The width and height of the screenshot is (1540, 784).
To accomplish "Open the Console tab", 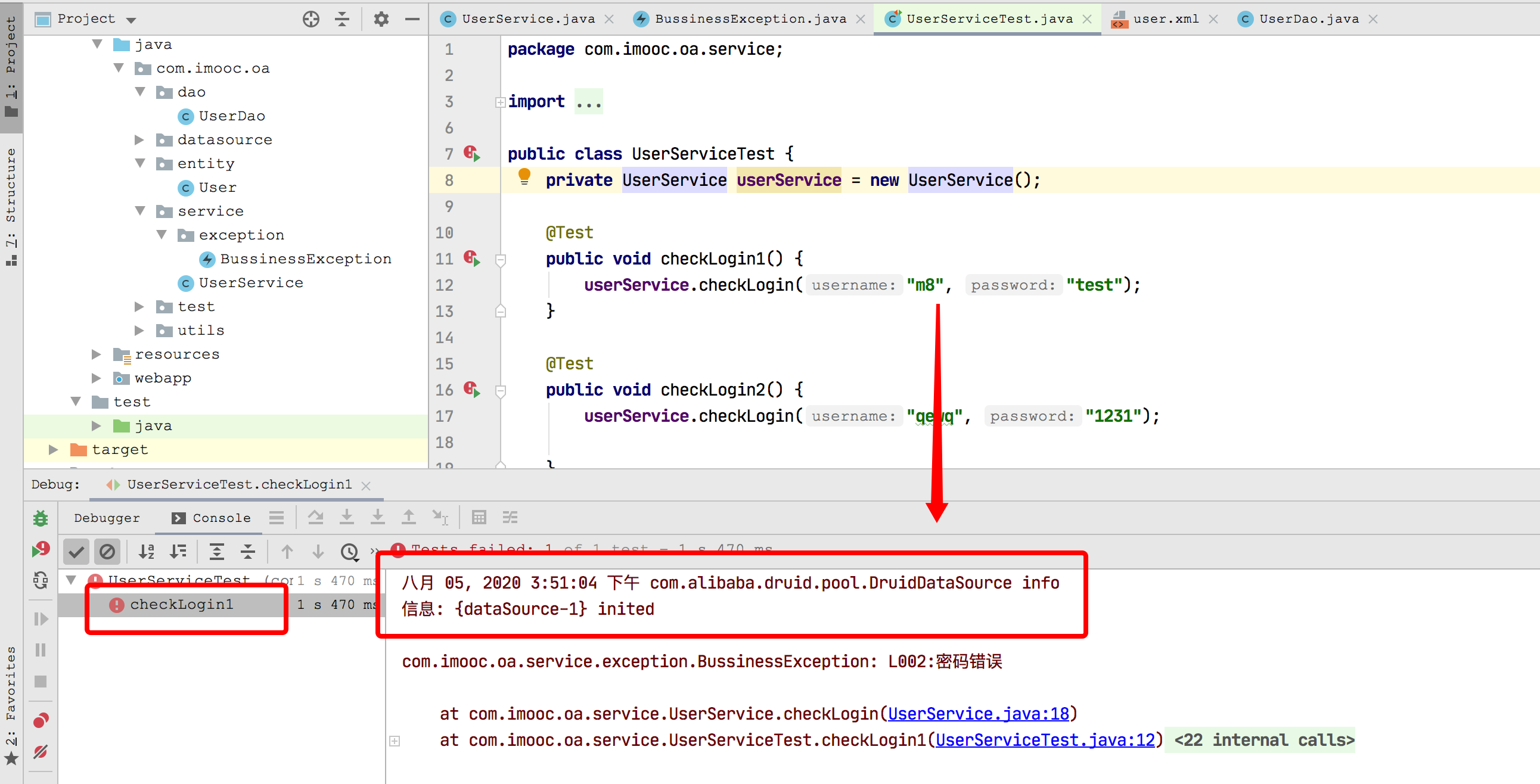I will coord(210,518).
